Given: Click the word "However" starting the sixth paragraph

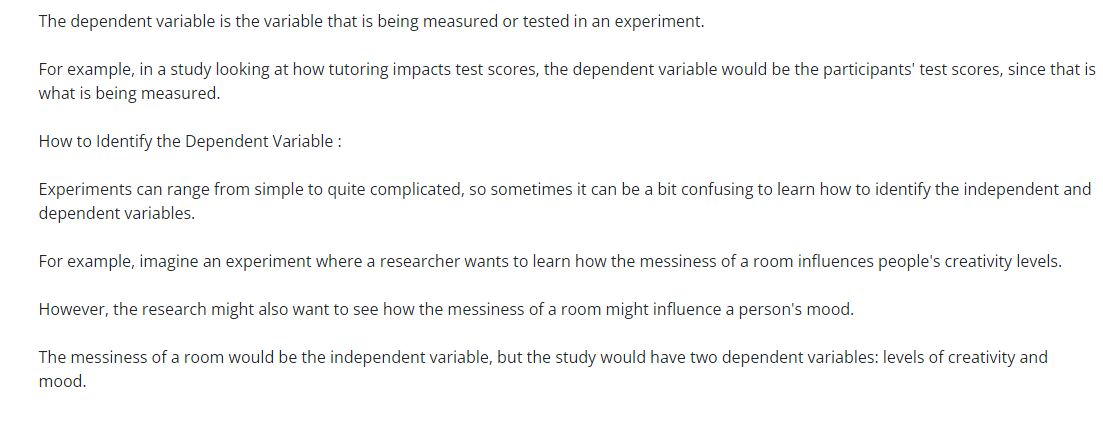Looking at the screenshot, I should pos(72,309).
